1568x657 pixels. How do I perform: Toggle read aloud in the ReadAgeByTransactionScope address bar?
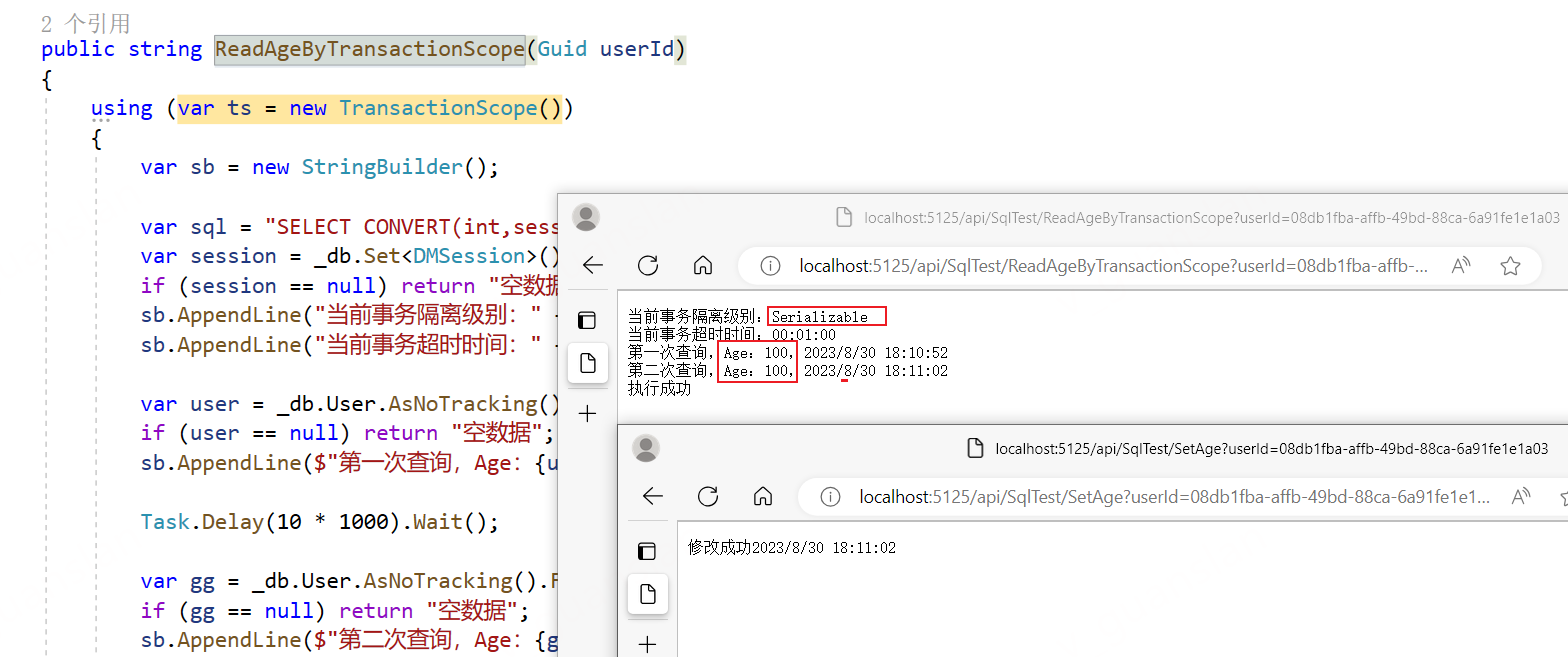(1461, 266)
